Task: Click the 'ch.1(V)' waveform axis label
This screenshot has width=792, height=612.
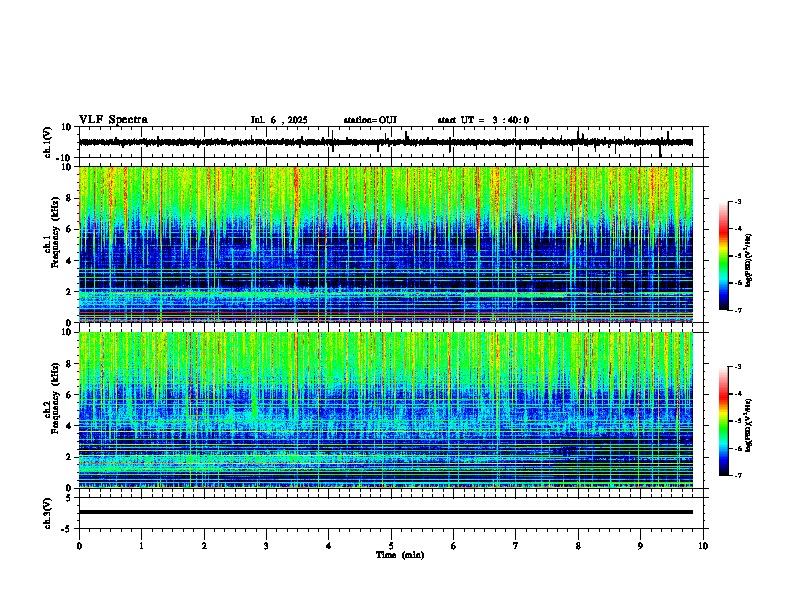Action: pos(48,142)
